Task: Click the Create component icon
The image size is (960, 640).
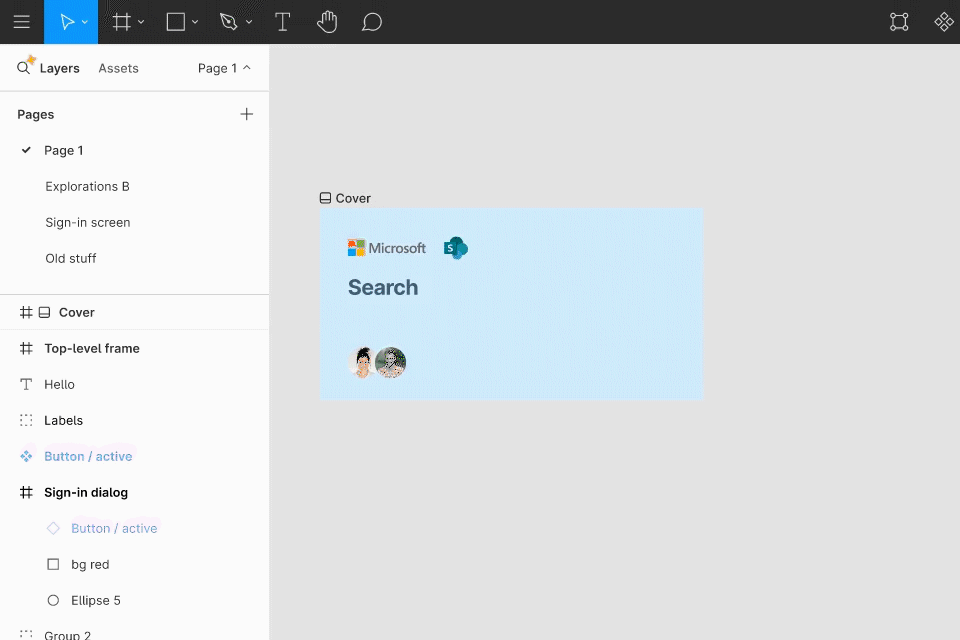Action: point(943,22)
